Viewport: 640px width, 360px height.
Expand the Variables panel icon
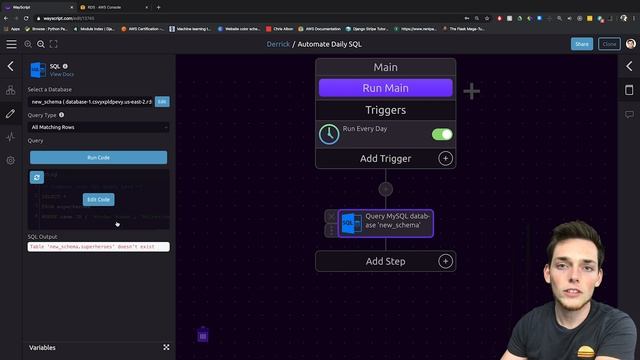(166, 347)
